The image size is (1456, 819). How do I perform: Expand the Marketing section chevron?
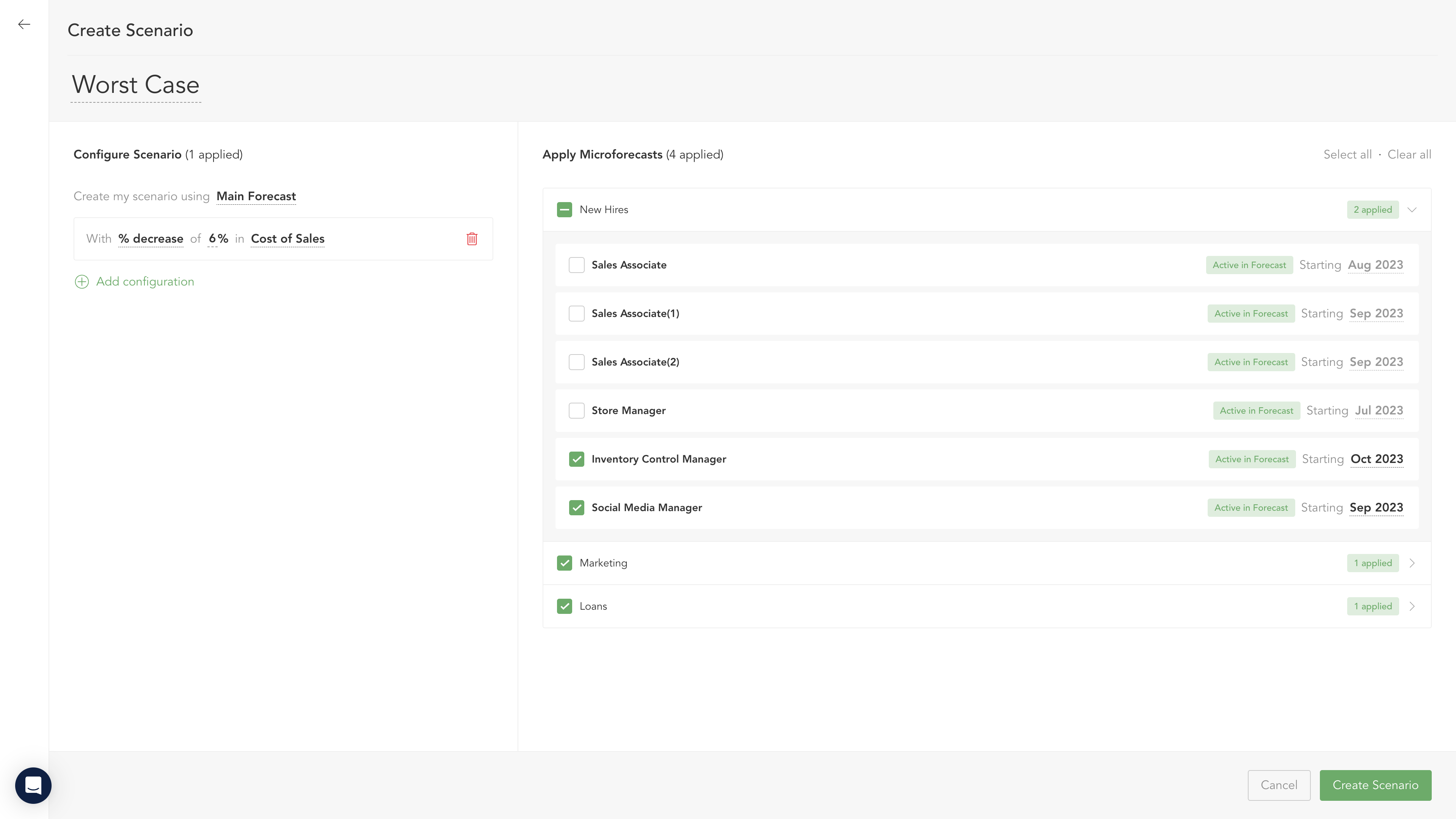[x=1412, y=563]
